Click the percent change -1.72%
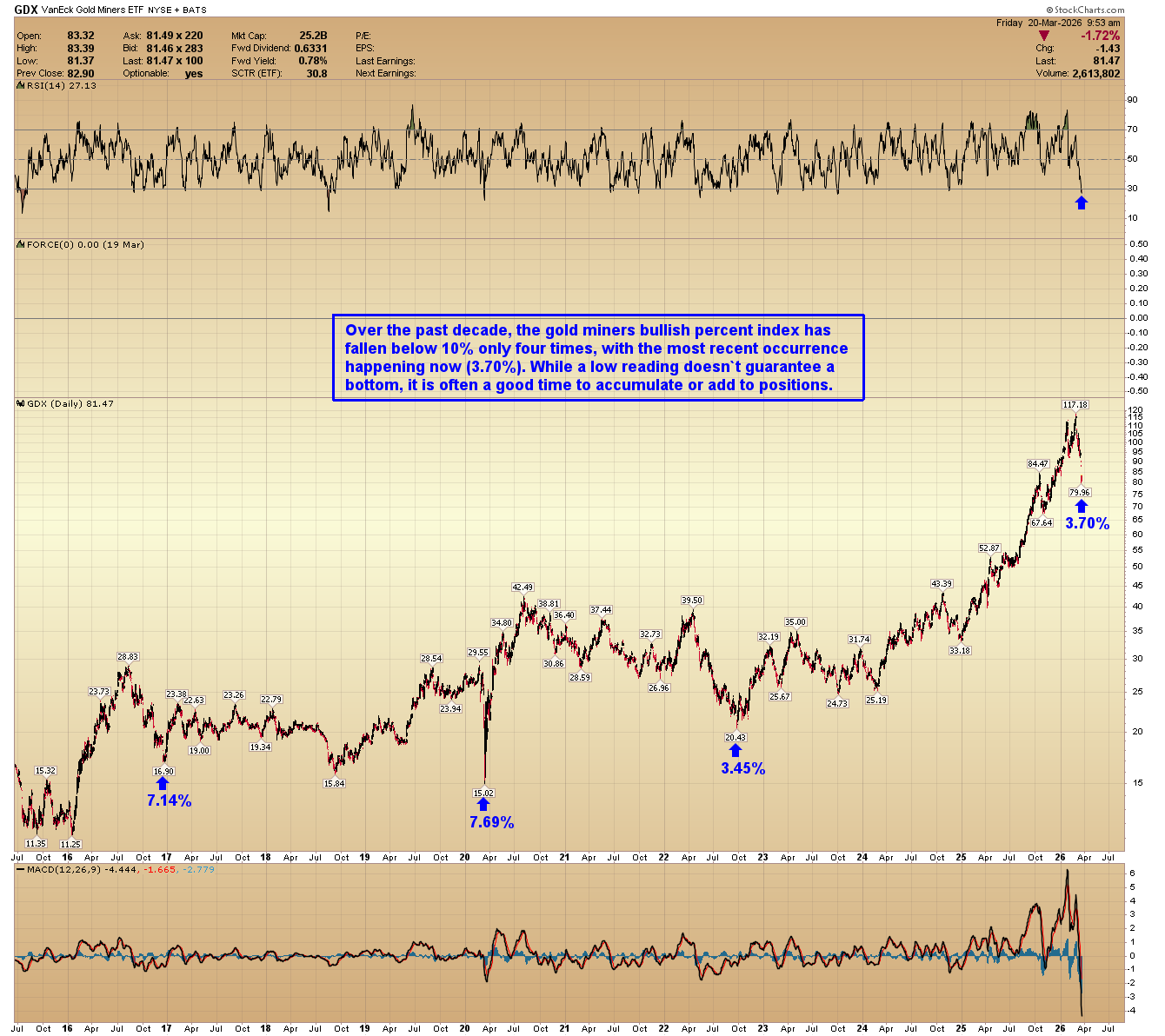 coord(1100,36)
